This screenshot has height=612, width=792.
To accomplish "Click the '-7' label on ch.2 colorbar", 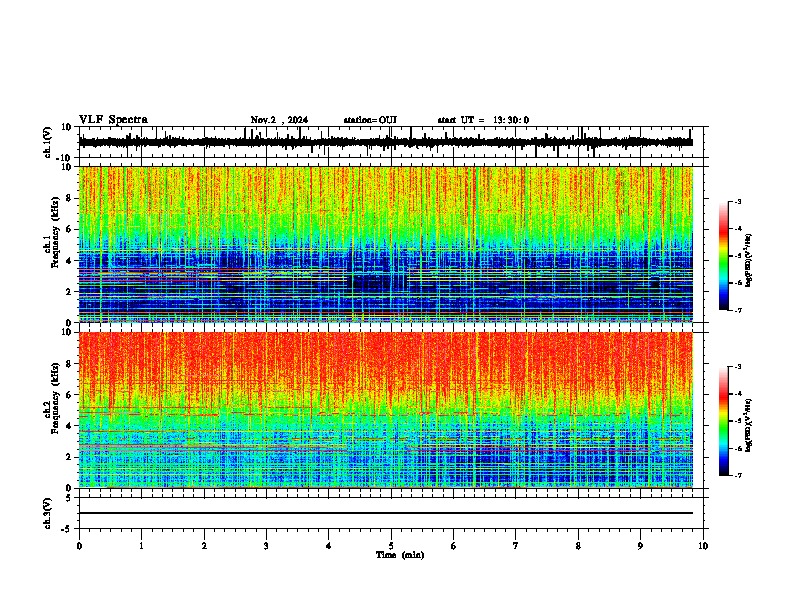I will coord(737,476).
